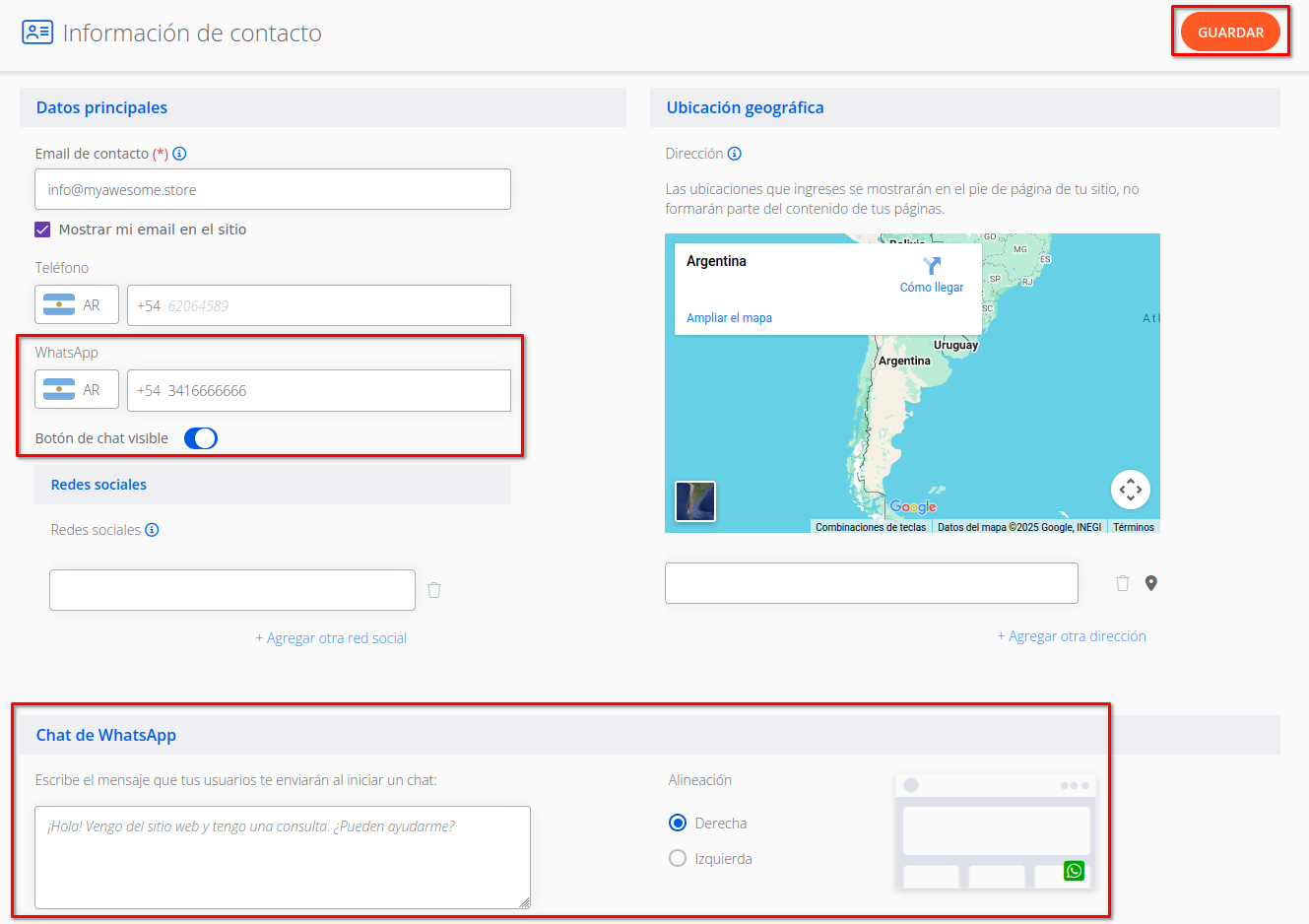Open Ampliar el mapa link
Screen dimensions: 1309x924
[729, 318]
